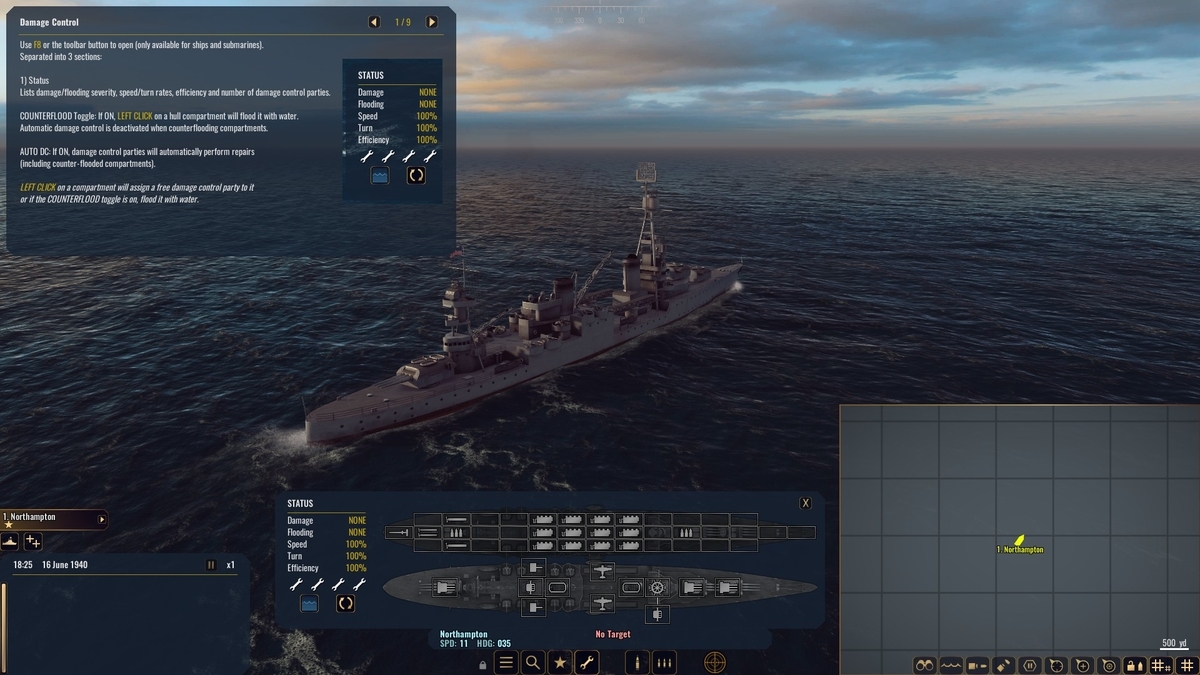The height and width of the screenshot is (675, 1200).
Task: Toggle the large grid icon on map toolbar
Action: (1186, 665)
